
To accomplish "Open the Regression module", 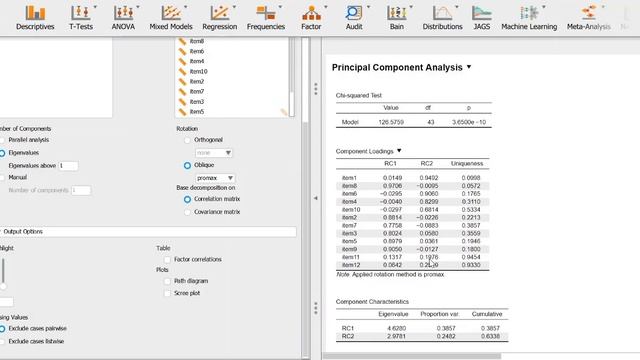I will click(x=220, y=18).
